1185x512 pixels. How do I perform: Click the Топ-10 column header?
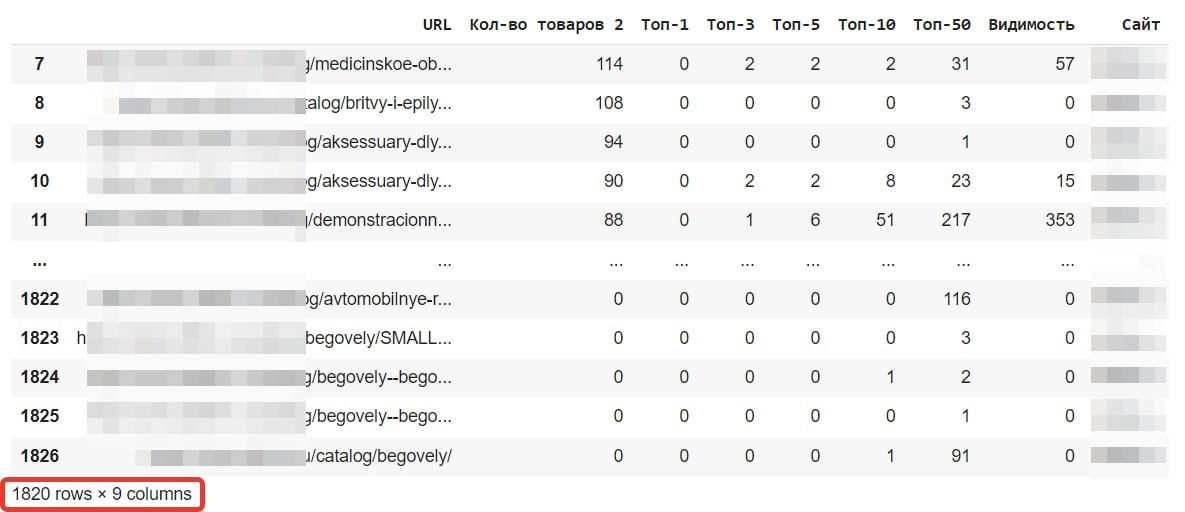click(867, 24)
